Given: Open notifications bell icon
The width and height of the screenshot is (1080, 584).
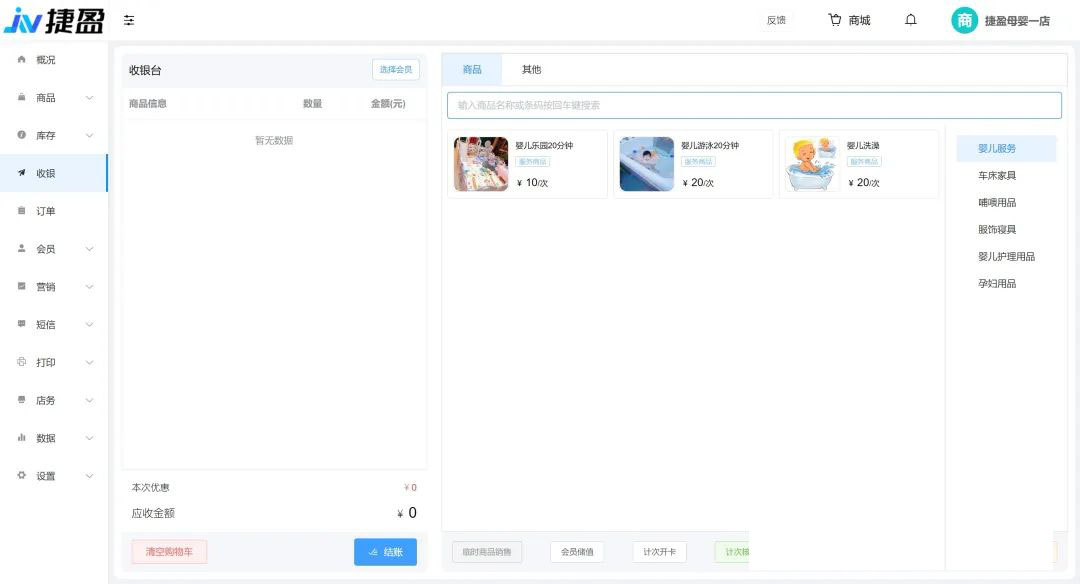Looking at the screenshot, I should coord(911,20).
